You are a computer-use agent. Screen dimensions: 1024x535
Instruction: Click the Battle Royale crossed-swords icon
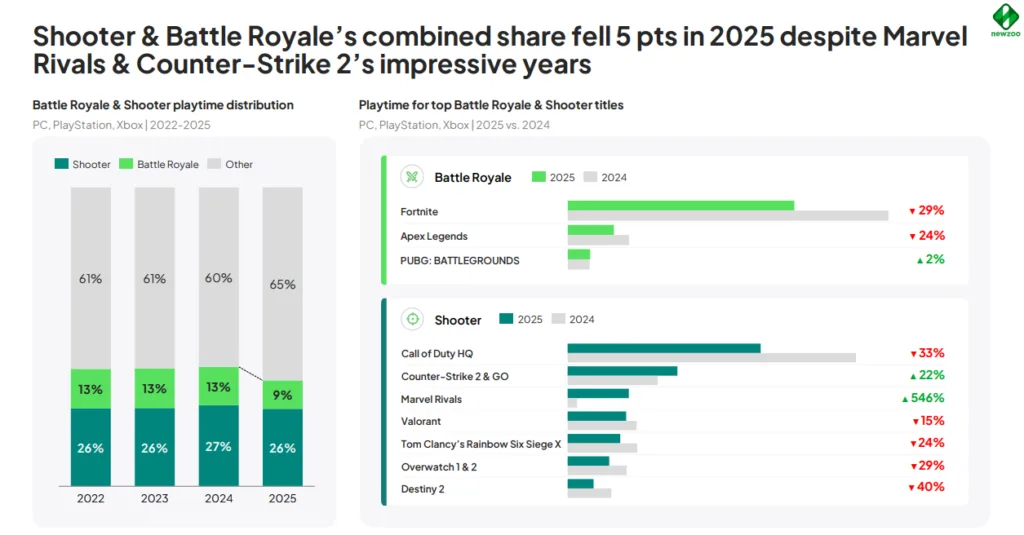point(411,177)
